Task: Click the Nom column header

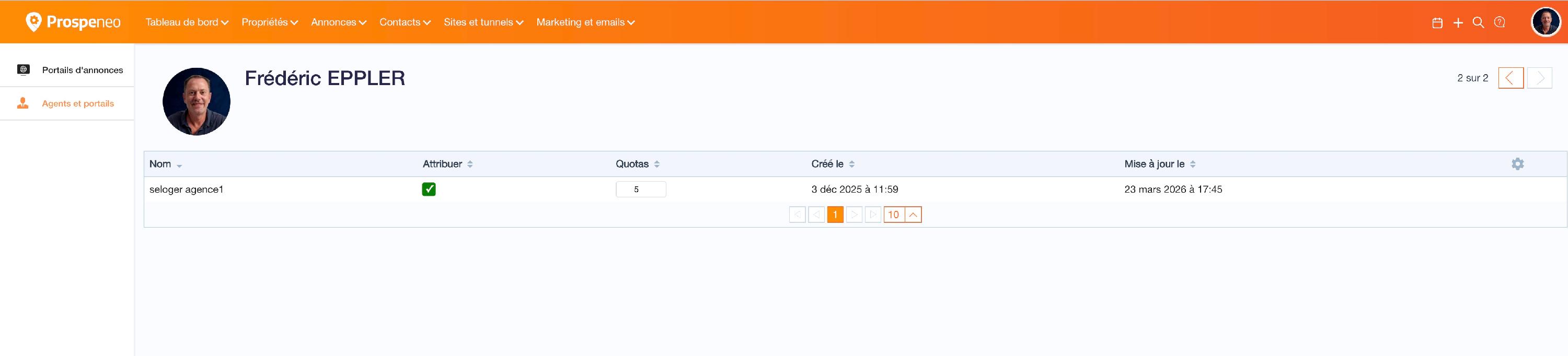Action: pyautogui.click(x=160, y=164)
